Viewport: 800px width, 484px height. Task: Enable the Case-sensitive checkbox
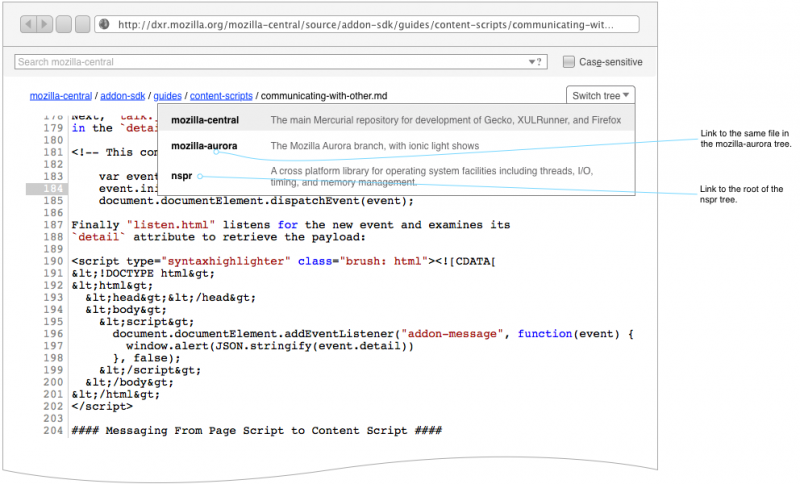point(568,62)
